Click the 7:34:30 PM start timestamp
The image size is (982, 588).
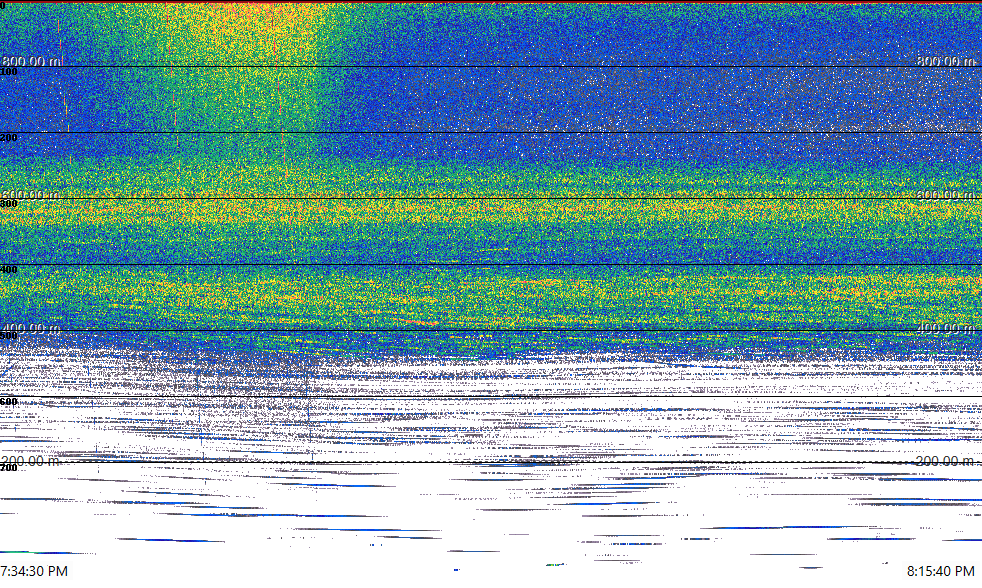coord(34,571)
